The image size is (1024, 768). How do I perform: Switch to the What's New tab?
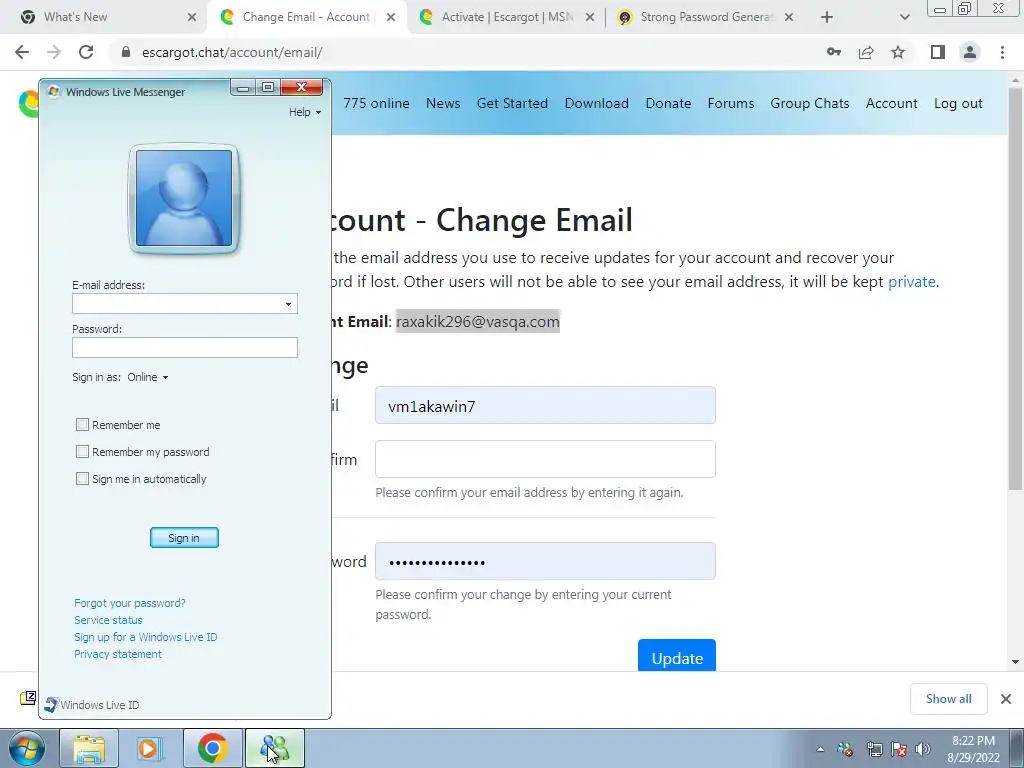click(104, 17)
